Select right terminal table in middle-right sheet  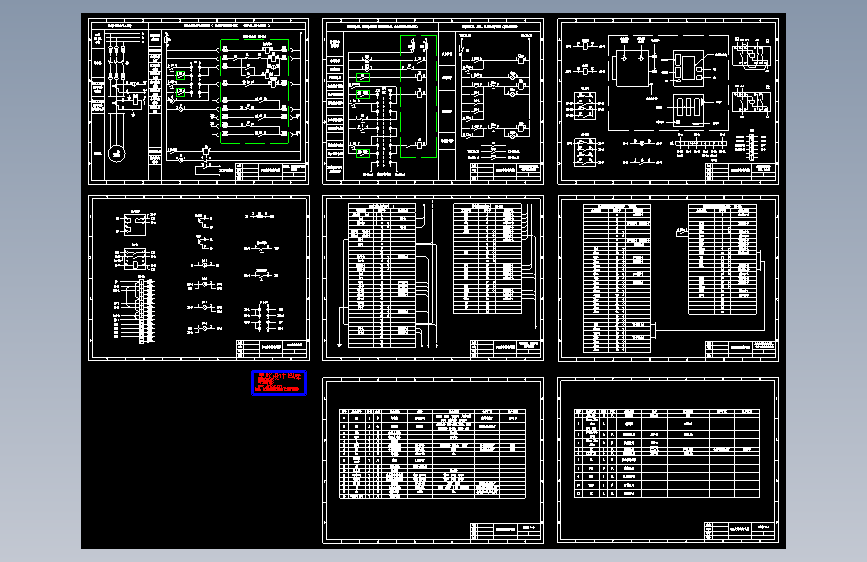click(722, 259)
